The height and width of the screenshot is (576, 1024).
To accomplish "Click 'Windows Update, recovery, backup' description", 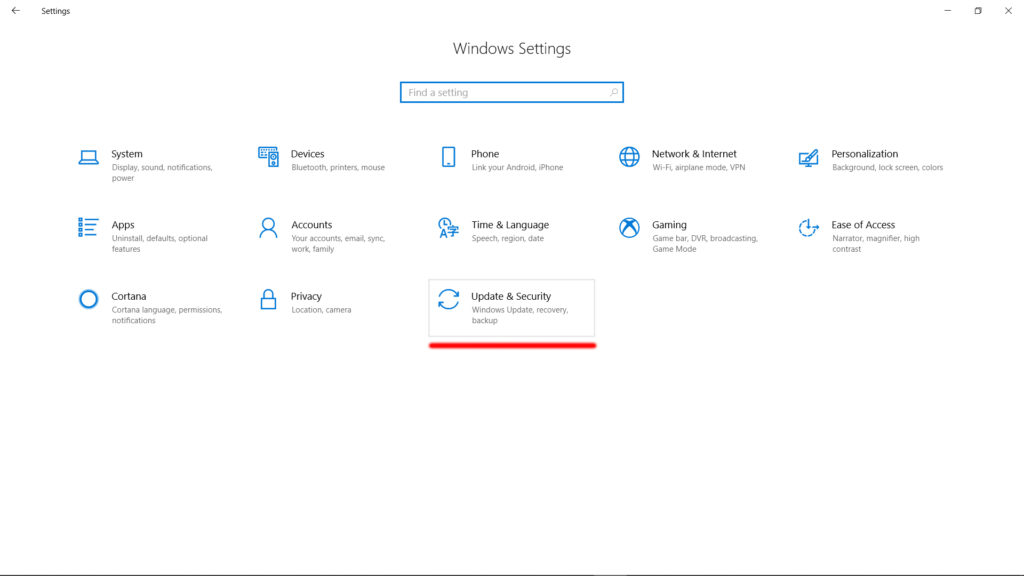I will coord(520,315).
